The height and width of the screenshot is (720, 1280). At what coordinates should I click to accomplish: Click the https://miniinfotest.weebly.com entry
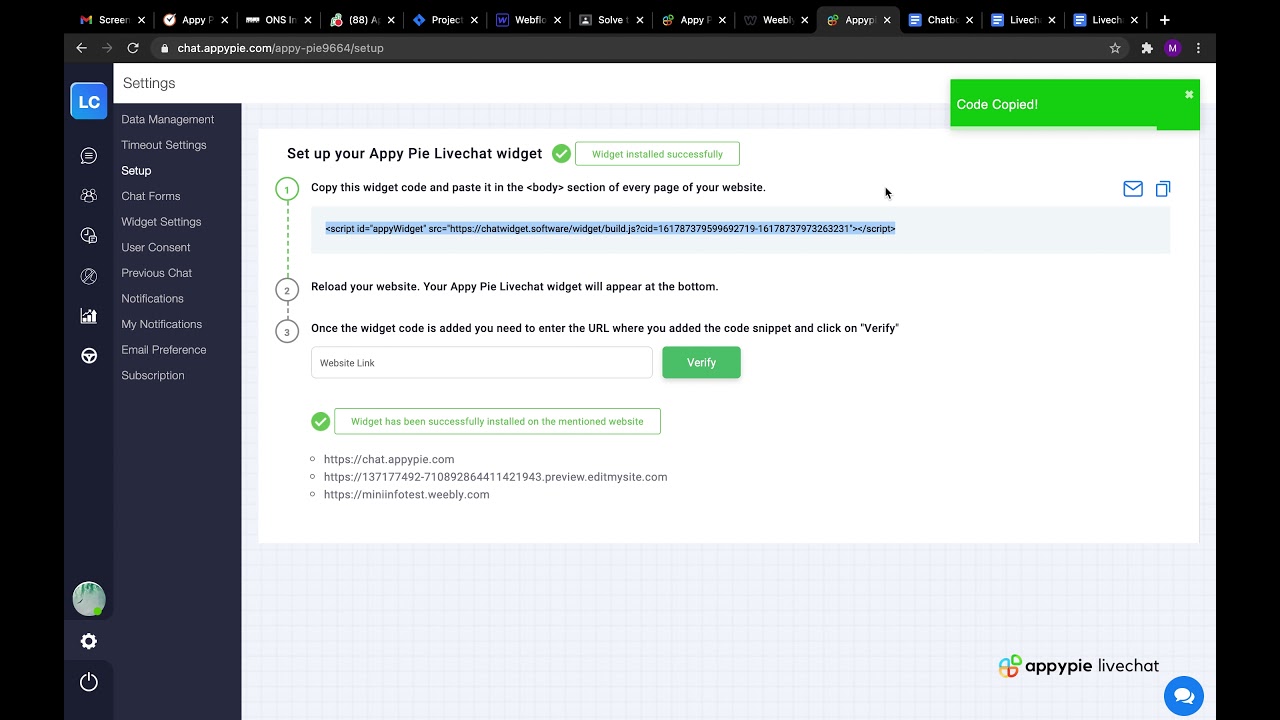(406, 495)
